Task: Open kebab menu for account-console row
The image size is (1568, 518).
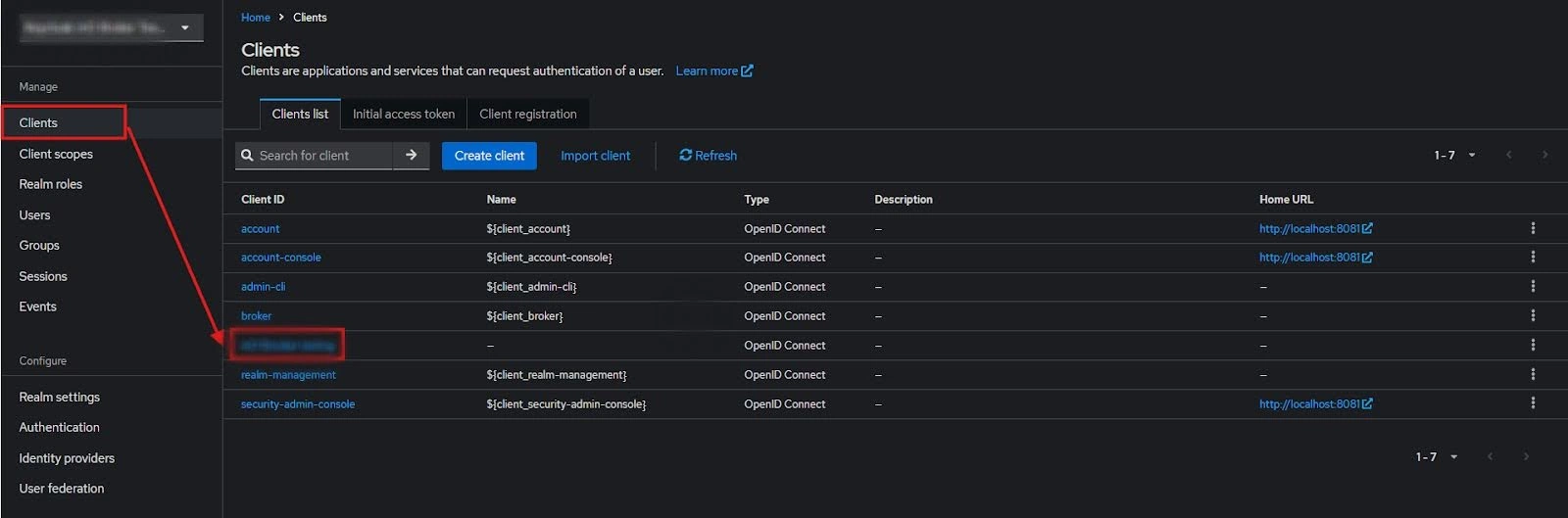Action: click(1533, 257)
